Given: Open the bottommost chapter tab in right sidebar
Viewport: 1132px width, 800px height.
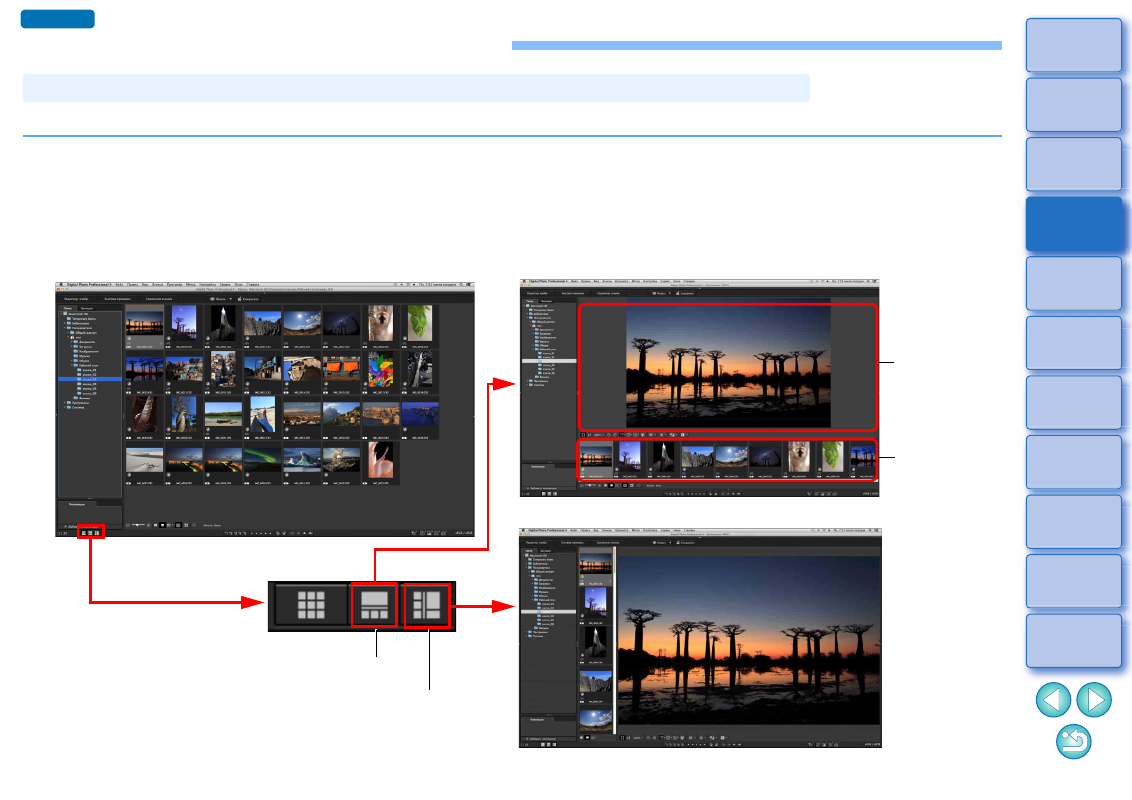Looking at the screenshot, I should point(1074,640).
